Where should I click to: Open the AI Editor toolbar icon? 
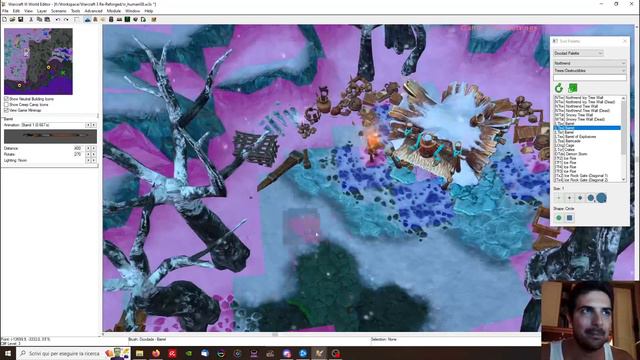click(127, 20)
